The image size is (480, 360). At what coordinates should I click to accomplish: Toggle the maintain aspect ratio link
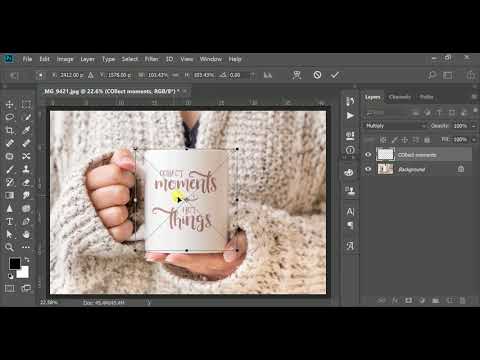point(175,75)
